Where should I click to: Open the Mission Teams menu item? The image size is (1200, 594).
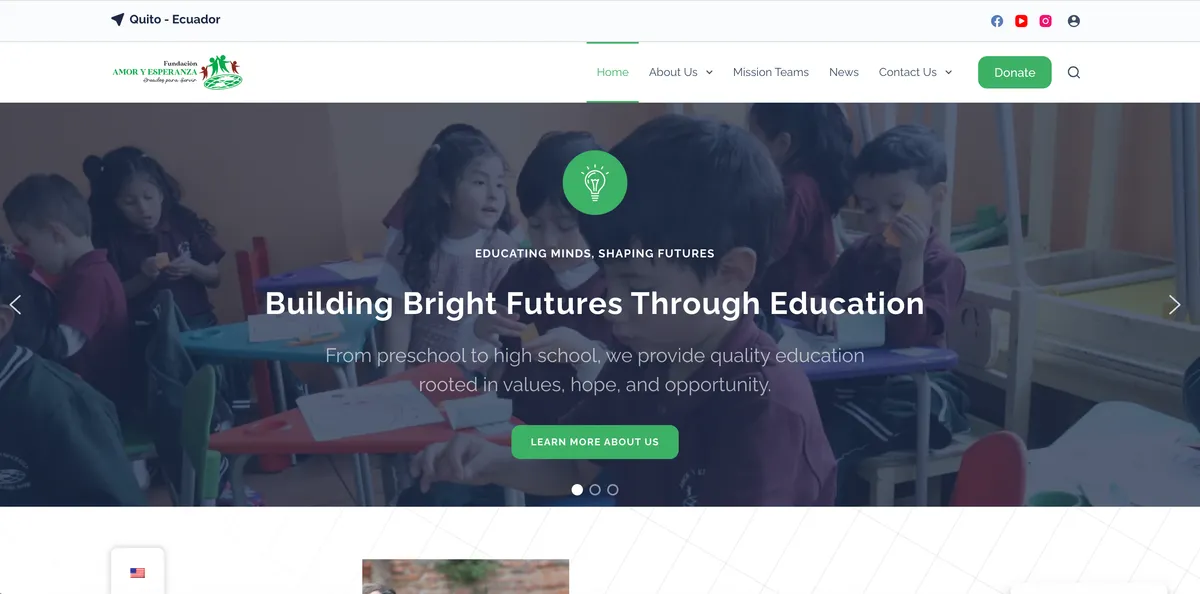point(771,72)
